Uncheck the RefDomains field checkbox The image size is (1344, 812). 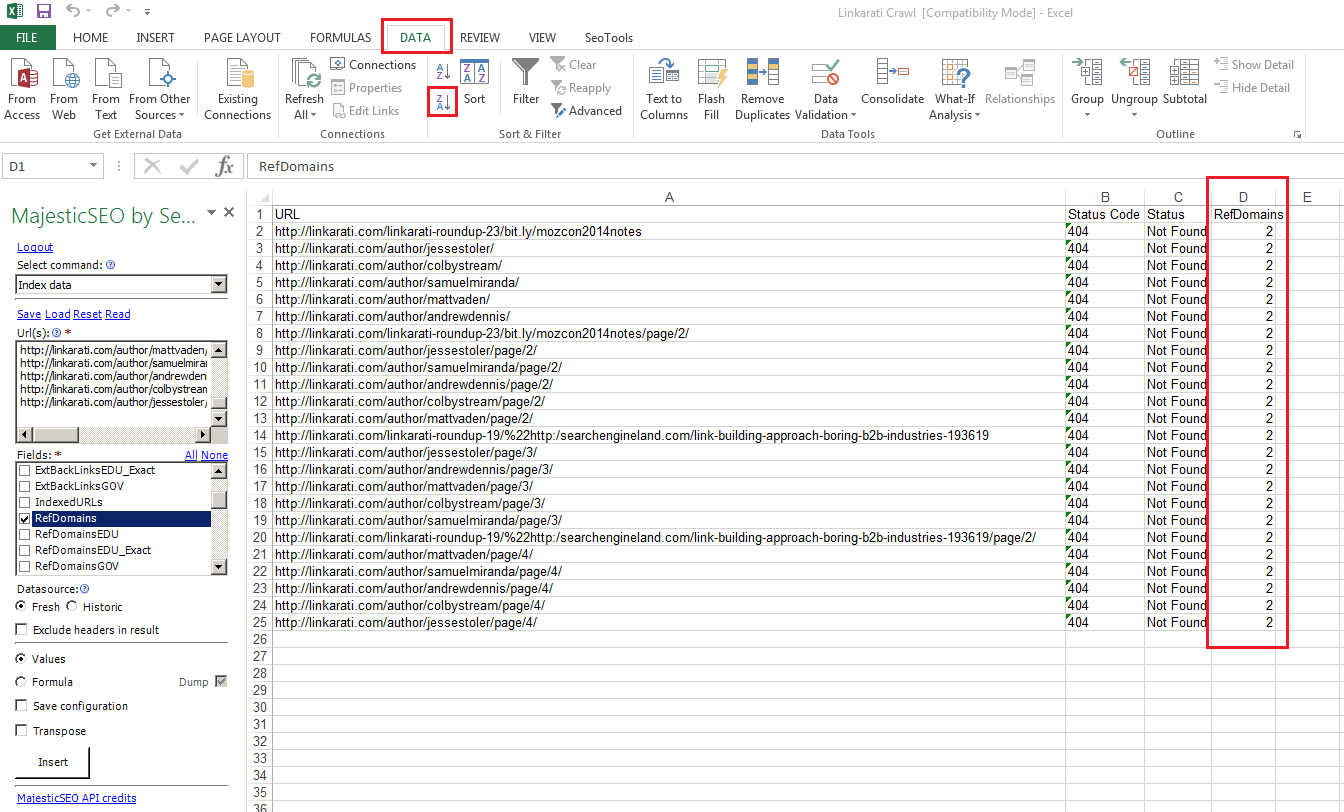coord(25,519)
